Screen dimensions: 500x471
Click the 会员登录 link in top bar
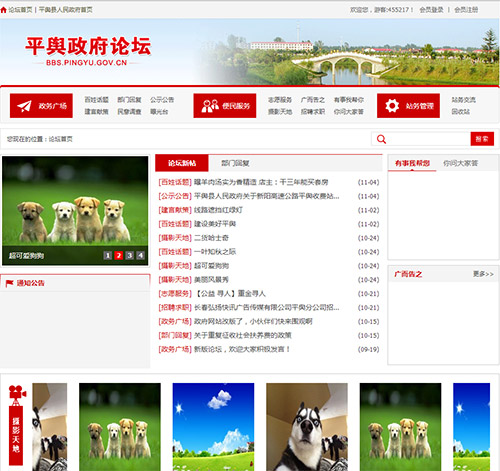pyautogui.click(x=431, y=10)
